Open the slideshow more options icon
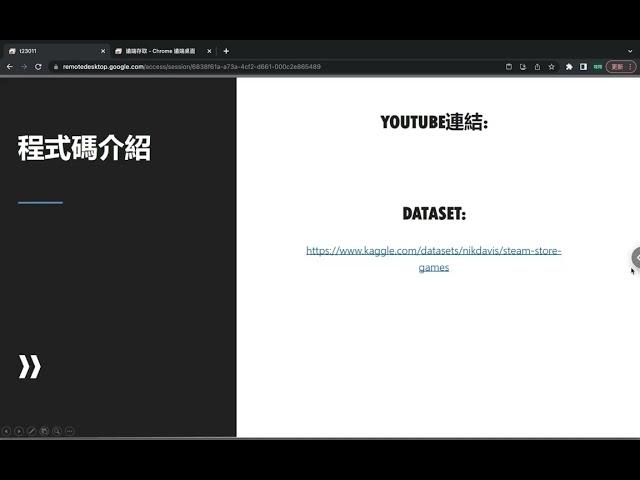The height and width of the screenshot is (480, 640). (69, 431)
